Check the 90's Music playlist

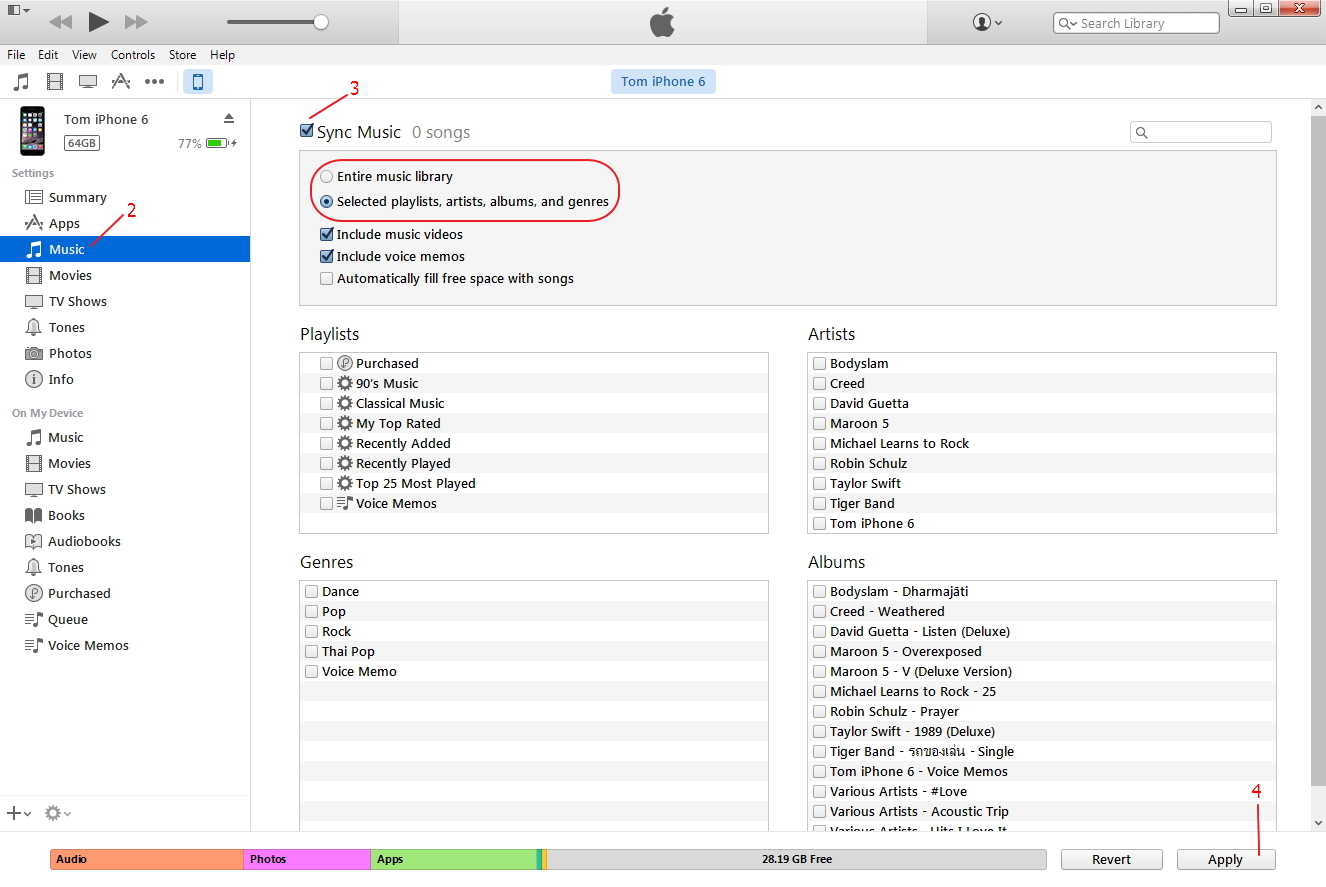(x=326, y=383)
